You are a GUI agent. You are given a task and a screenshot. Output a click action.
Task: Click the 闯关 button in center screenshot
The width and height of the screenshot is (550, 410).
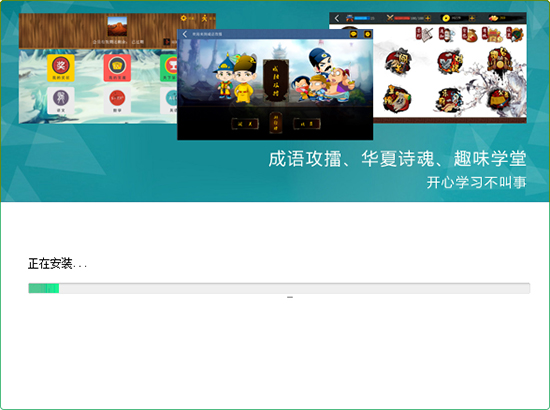[245, 124]
